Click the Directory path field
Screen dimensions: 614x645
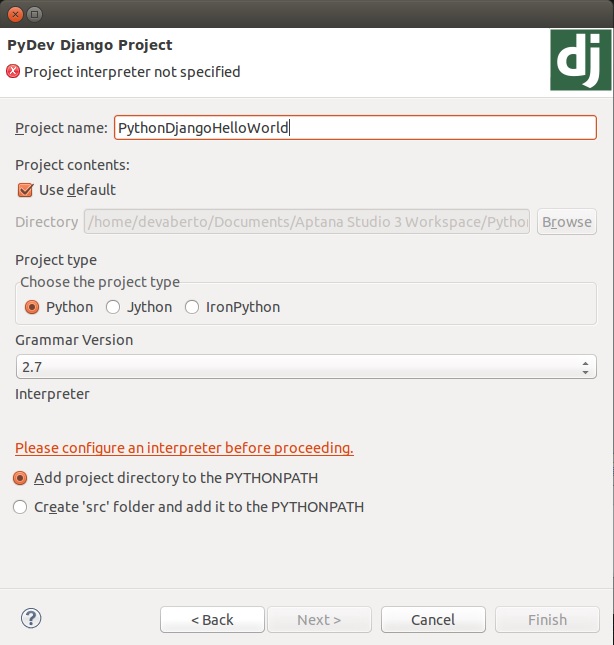coord(307,222)
